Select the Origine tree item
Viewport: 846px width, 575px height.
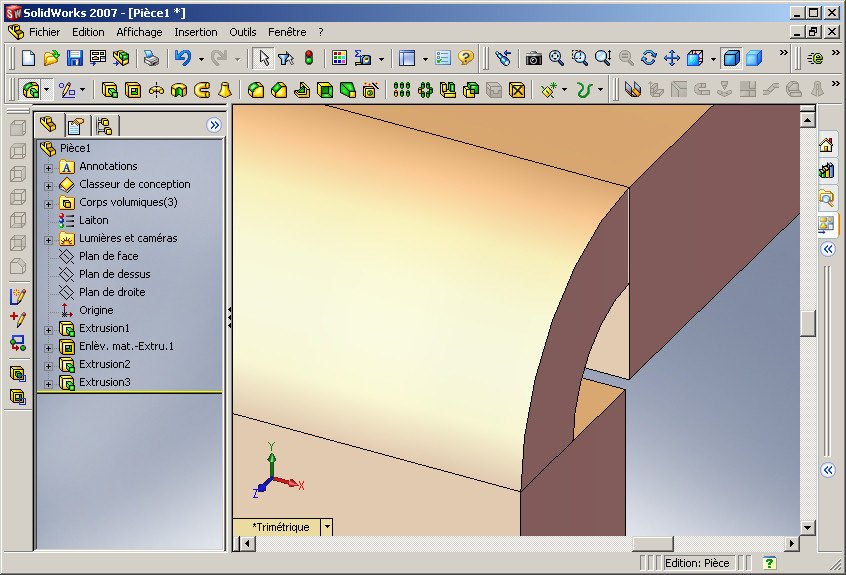click(x=96, y=310)
